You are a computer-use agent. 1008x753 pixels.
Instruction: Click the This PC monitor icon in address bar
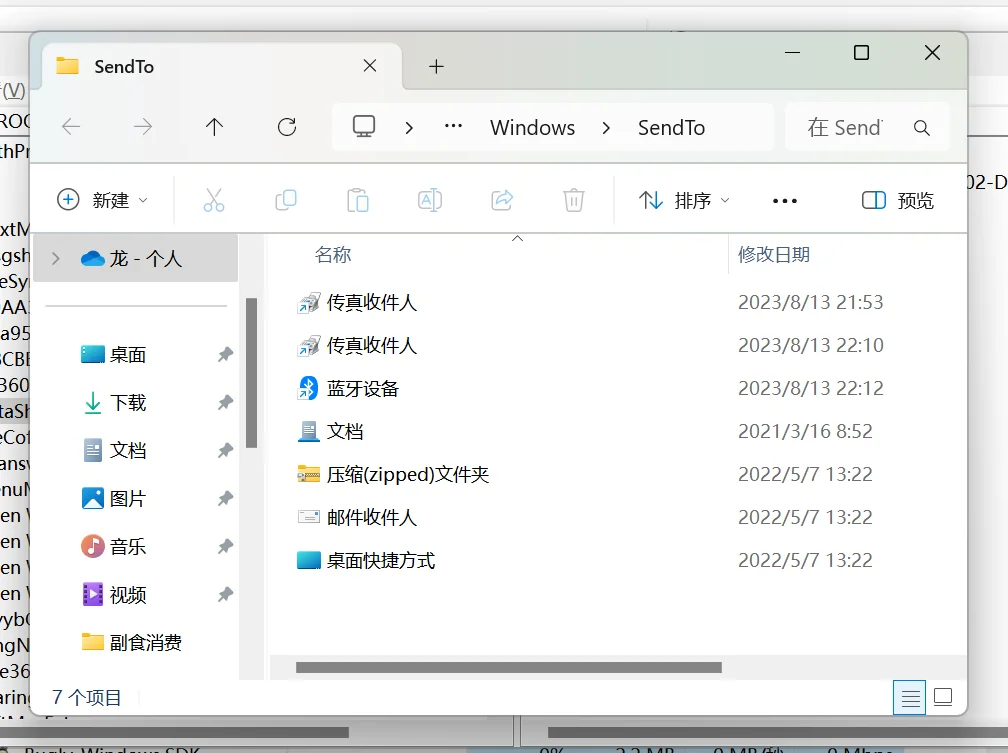364,127
